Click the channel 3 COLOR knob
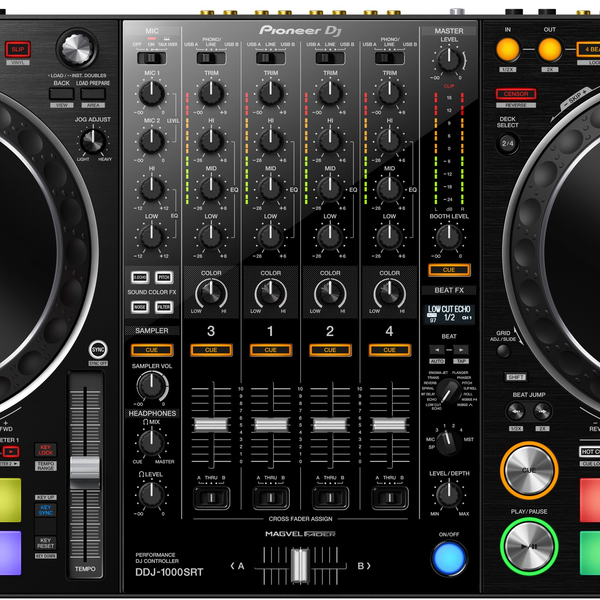This screenshot has height=600, width=600. (211, 294)
